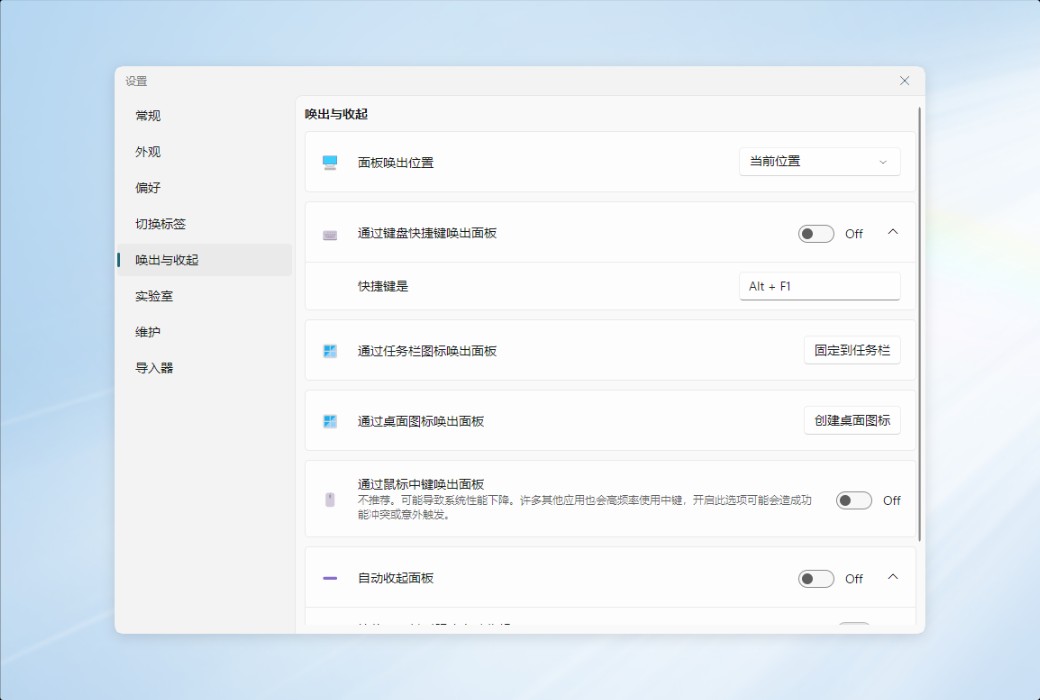1040x700 pixels.
Task: Select the 导入器 sidebar item
Action: (x=204, y=368)
